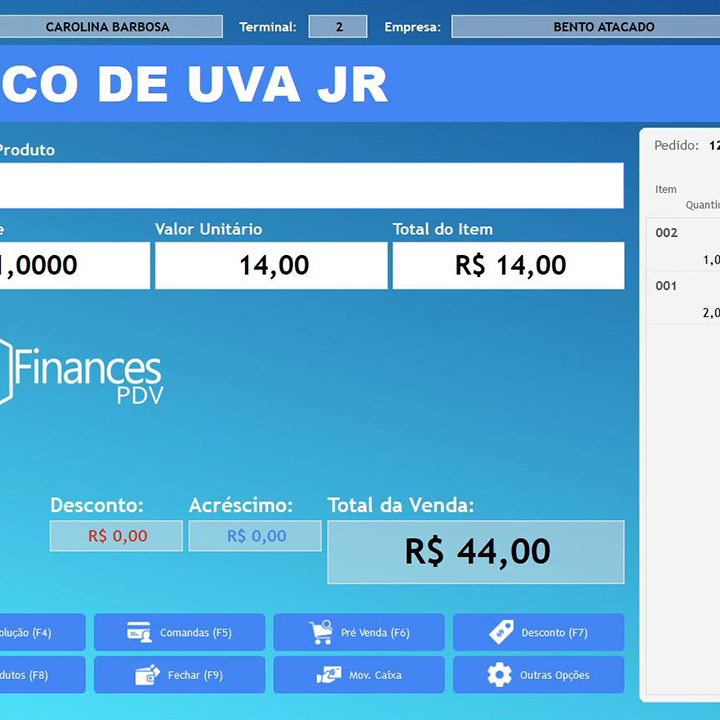
Task: Click the Desconto price tag icon
Action: 501,632
